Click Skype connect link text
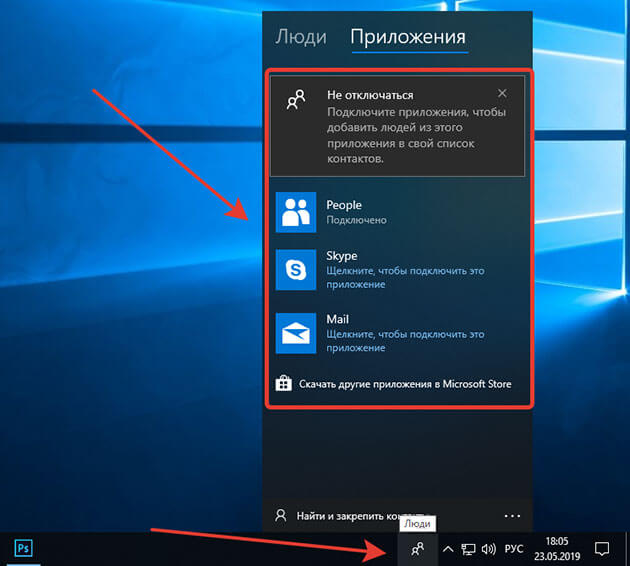The height and width of the screenshot is (566, 630). (405, 278)
